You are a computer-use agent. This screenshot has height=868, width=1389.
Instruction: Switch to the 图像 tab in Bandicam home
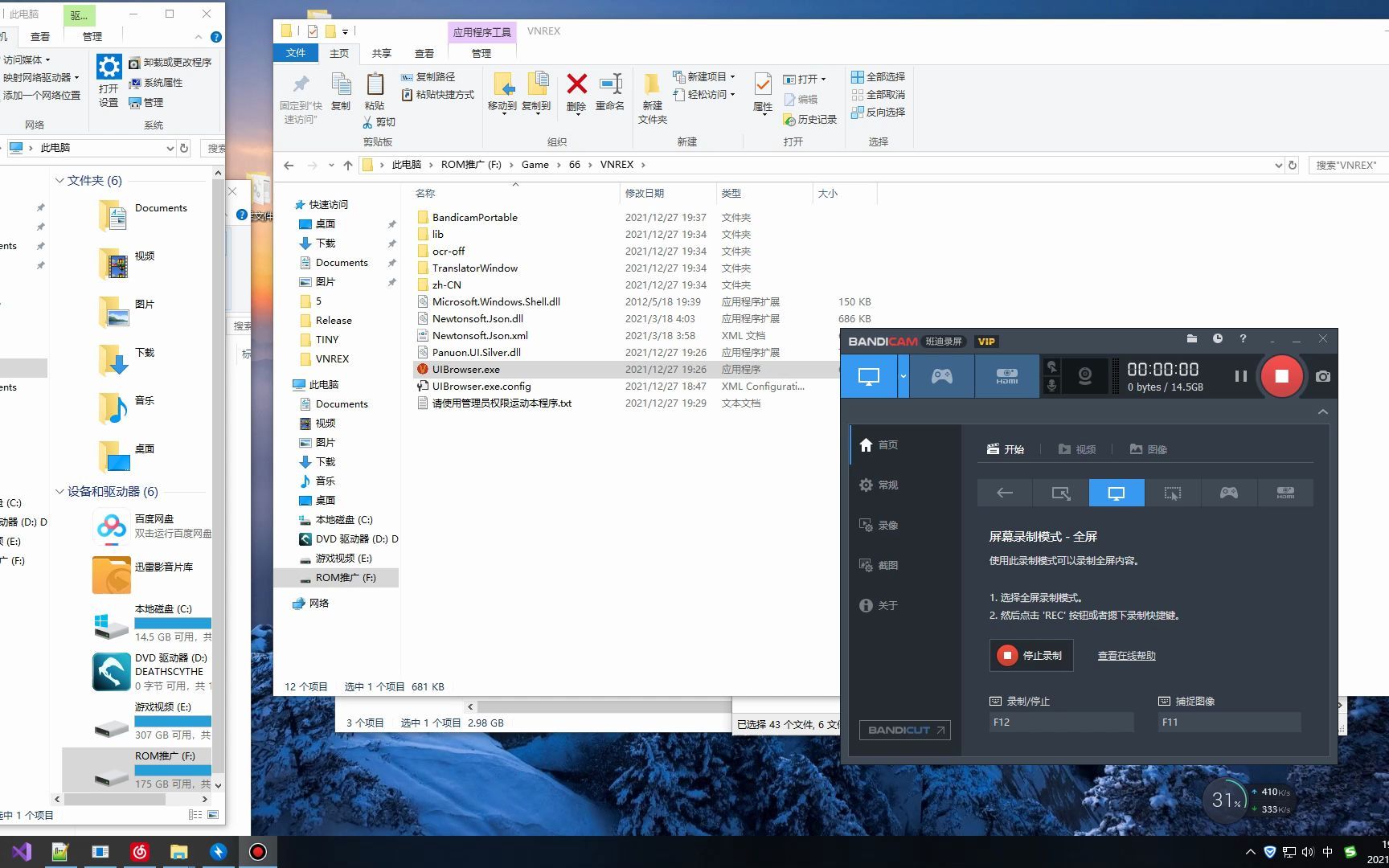point(1148,449)
